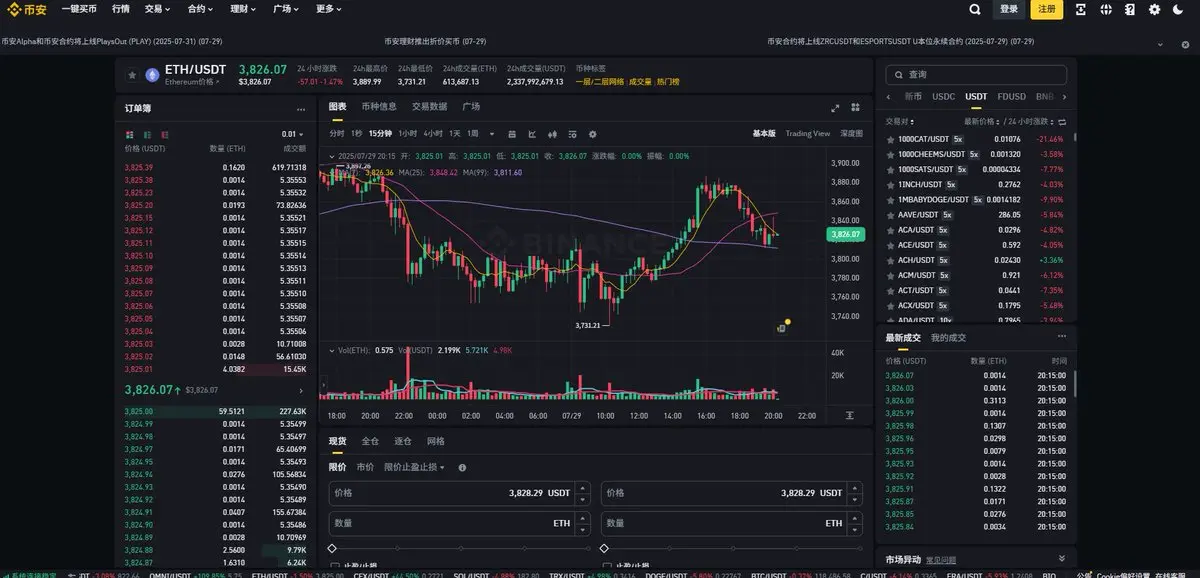Viewport: 1200px width, 578px height.
Task: Open Ethereum价格 link under pair name
Action: (x=191, y=82)
